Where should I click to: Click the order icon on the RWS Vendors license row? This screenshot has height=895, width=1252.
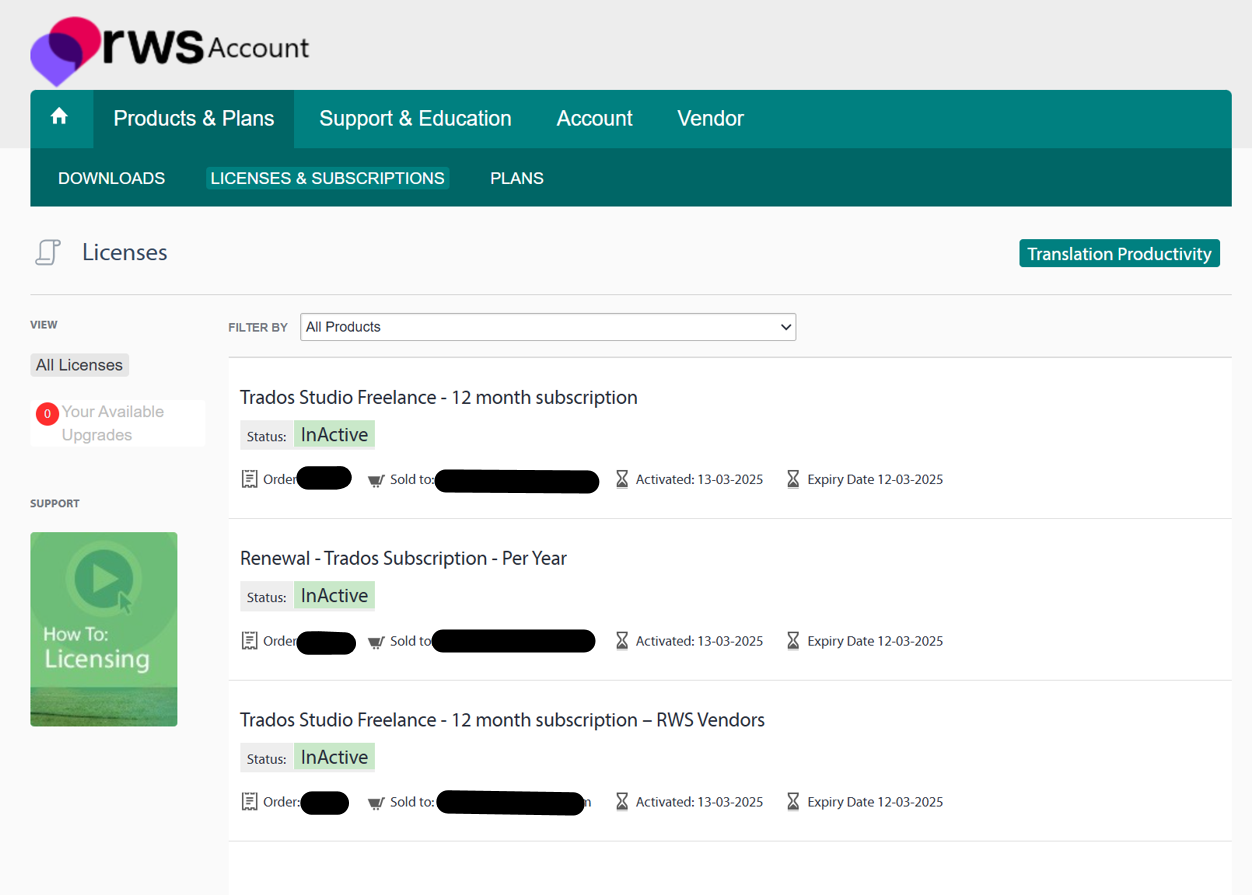248,801
